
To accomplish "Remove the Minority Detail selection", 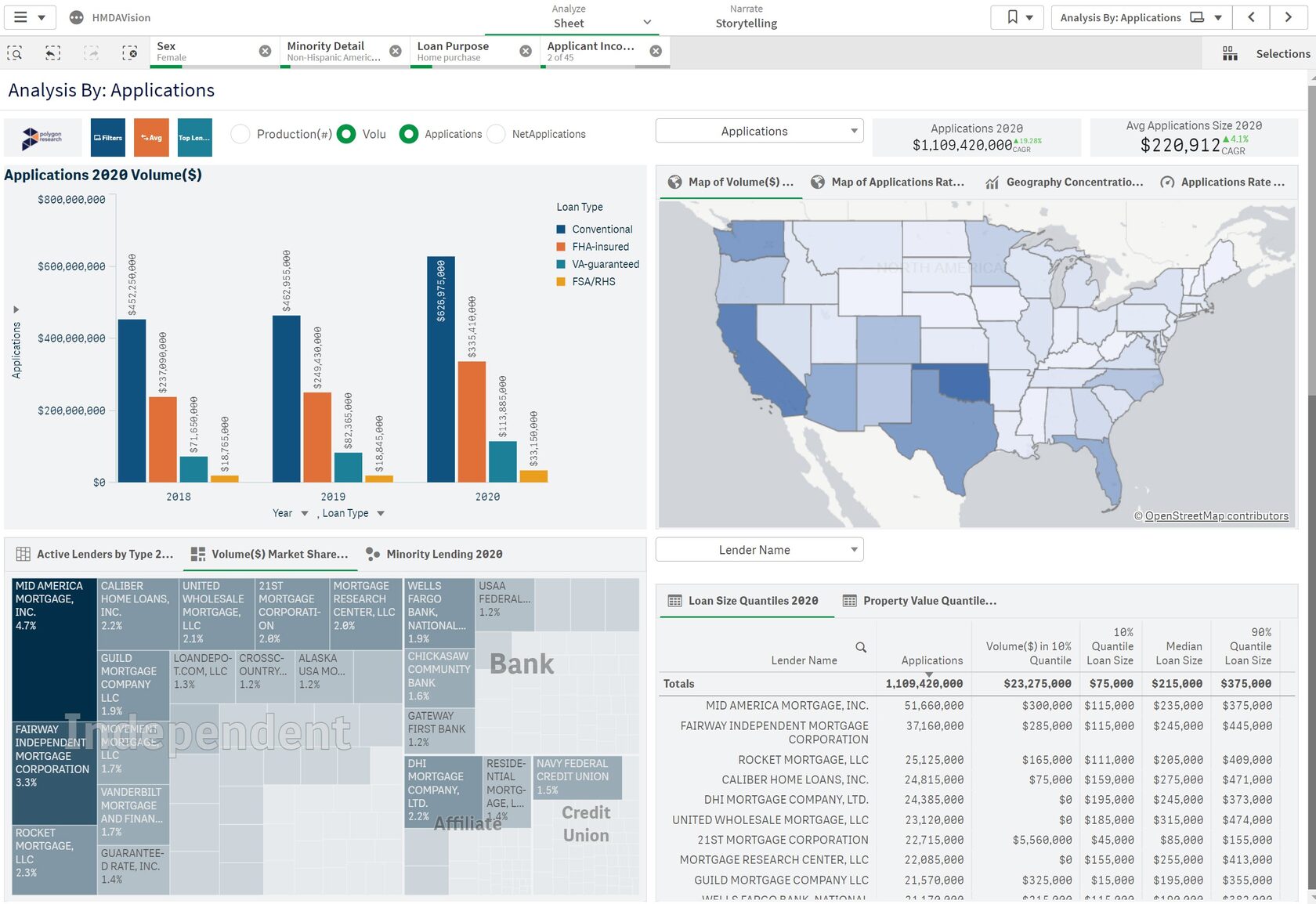I will [396, 51].
